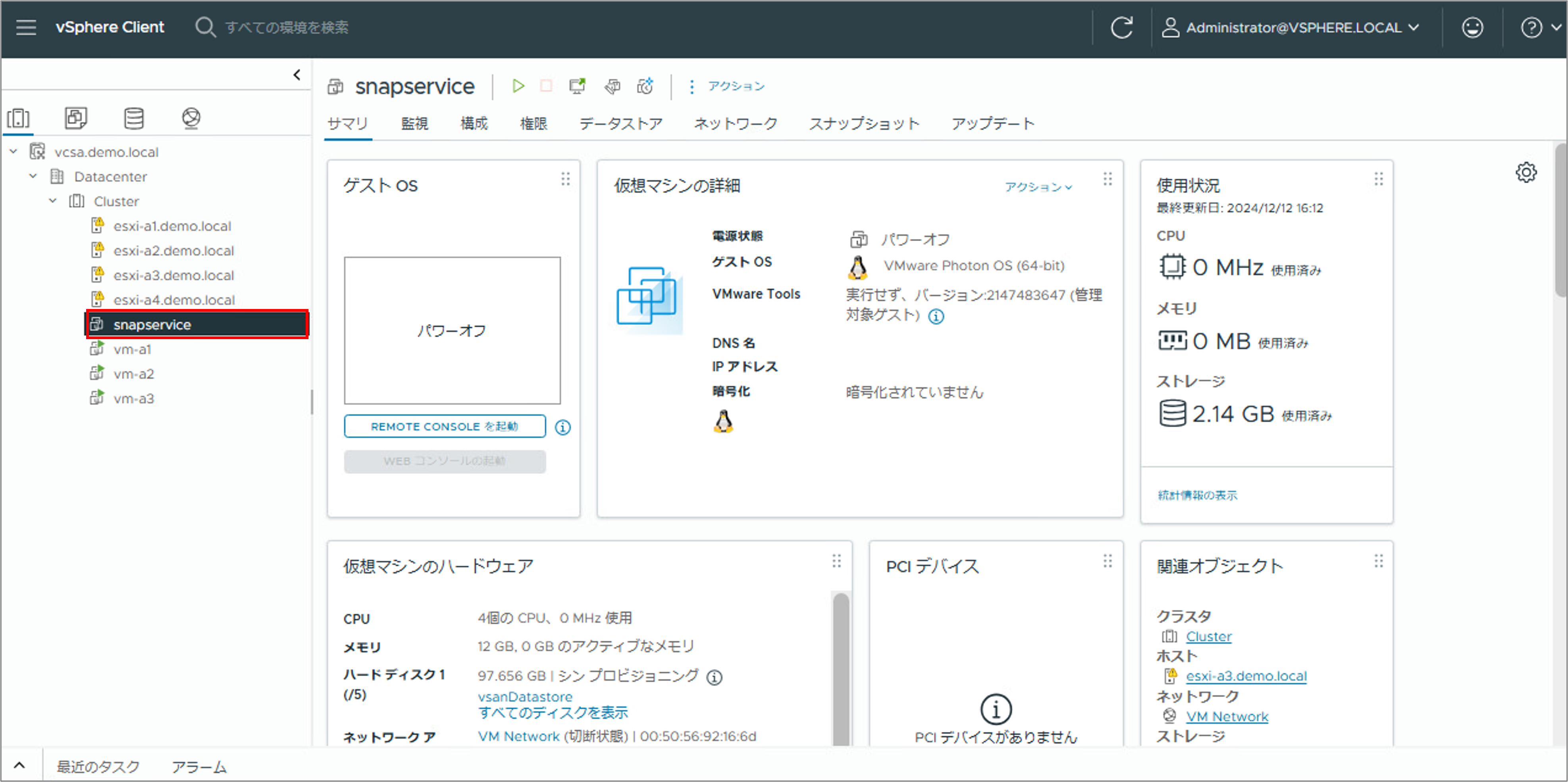Open アクション dropdown in VM details card
1568x782 pixels.
pos(1038,187)
